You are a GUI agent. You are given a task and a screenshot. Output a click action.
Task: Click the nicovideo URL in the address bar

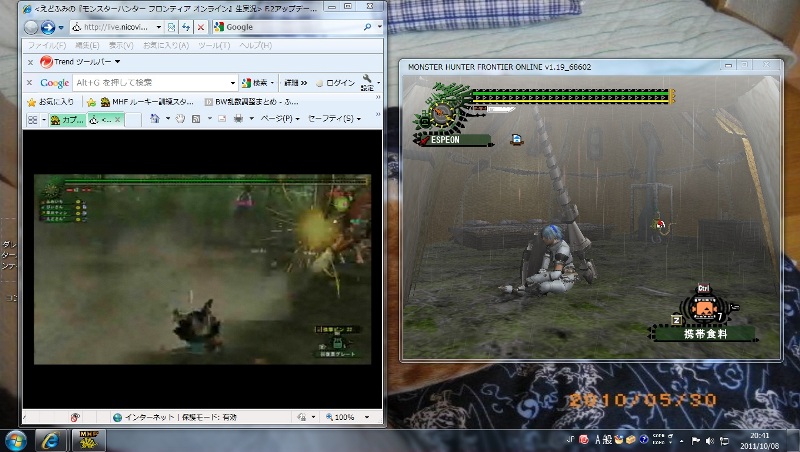pyautogui.click(x=116, y=27)
